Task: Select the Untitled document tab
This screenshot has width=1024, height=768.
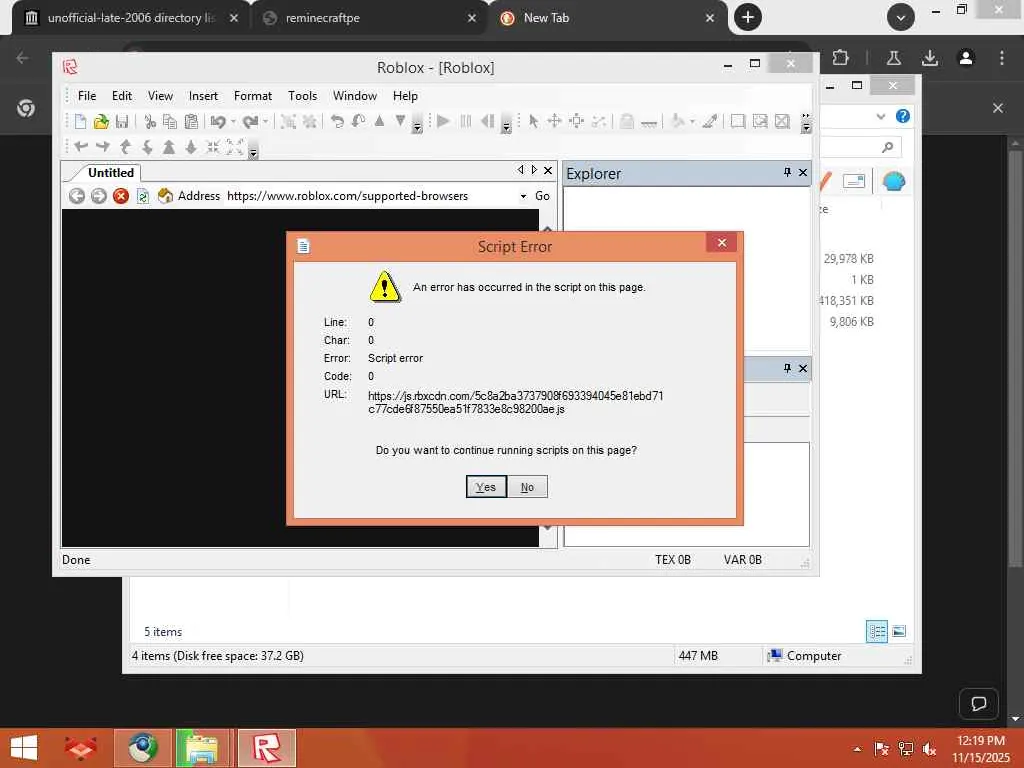Action: click(110, 173)
